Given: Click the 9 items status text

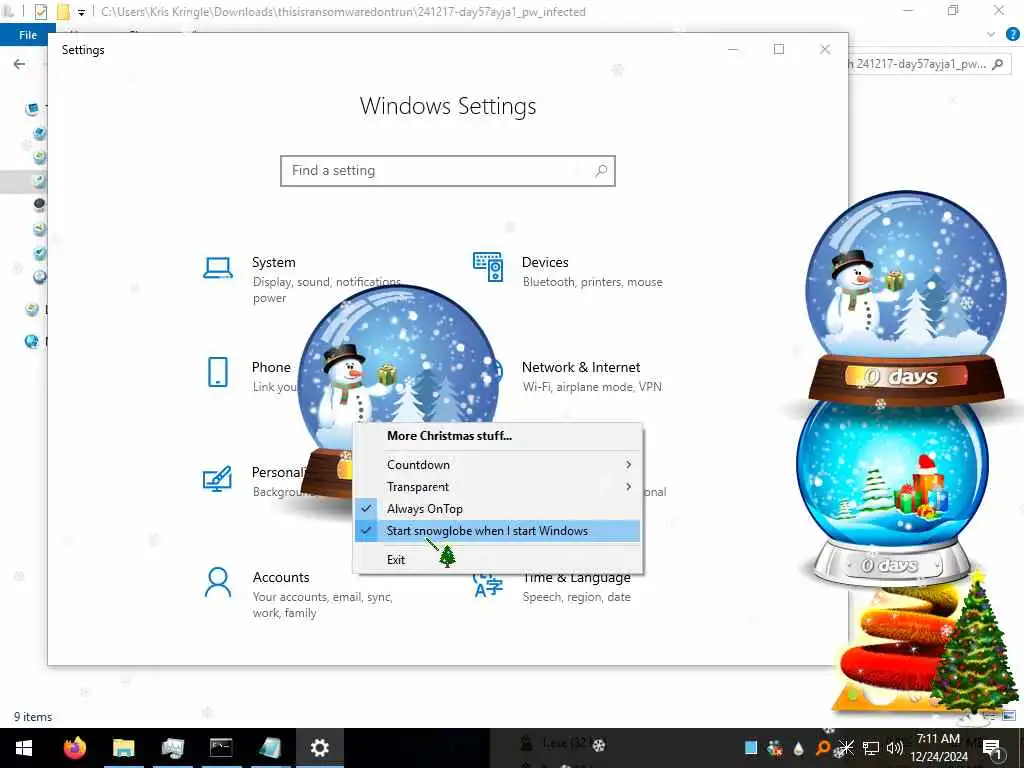Looking at the screenshot, I should (33, 717).
